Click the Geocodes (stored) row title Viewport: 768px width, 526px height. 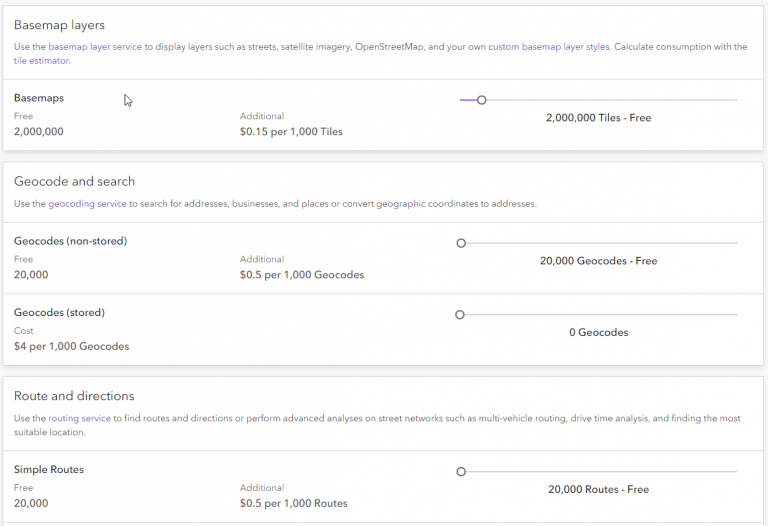coord(59,312)
